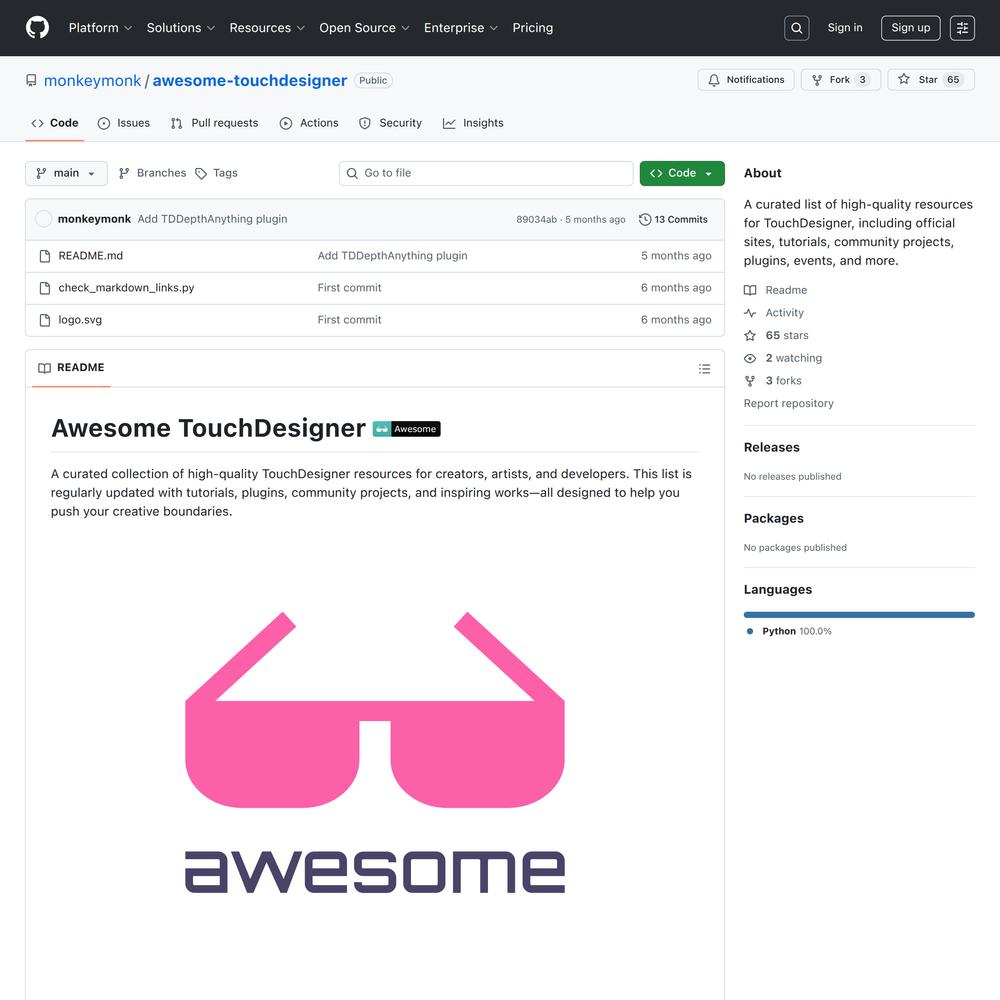This screenshot has width=1000, height=1000.
Task: Open the Readme link in About
Action: click(x=776, y=290)
